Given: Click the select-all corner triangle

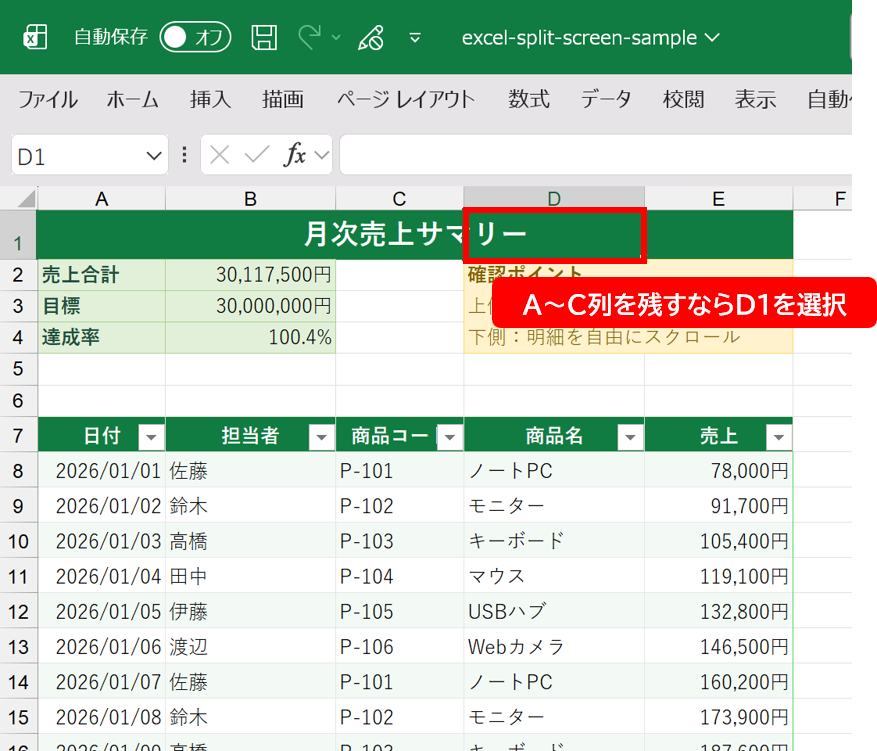Looking at the screenshot, I should 26,199.
